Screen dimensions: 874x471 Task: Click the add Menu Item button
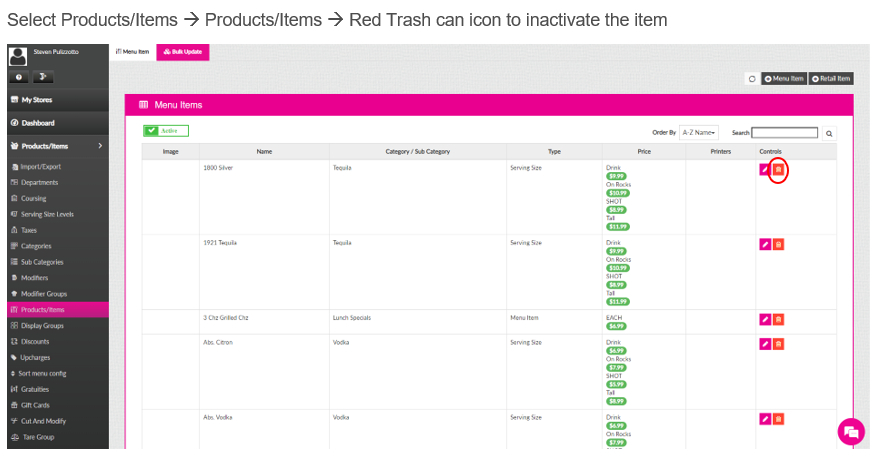(784, 79)
